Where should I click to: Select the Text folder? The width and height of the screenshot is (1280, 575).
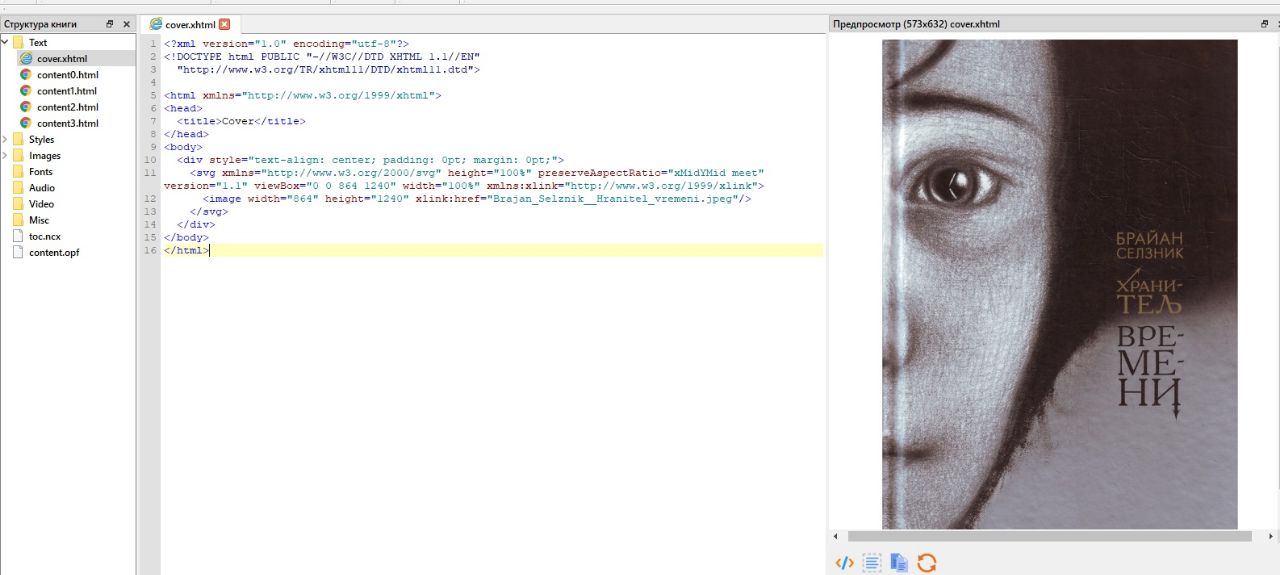[38, 43]
